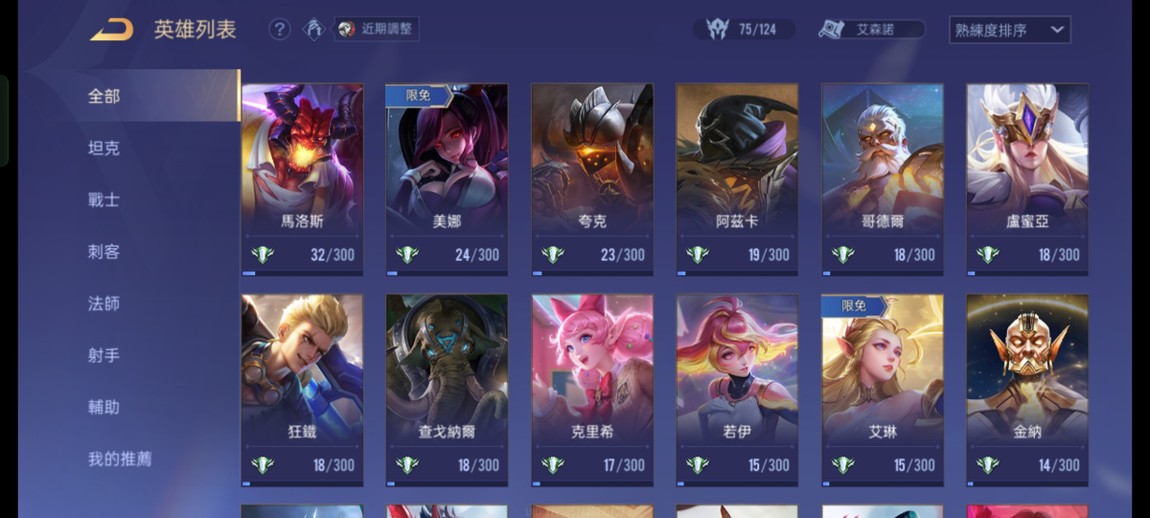Tap the mastery emblem on 金納 card
Screen dimensions: 1150x518
(987, 465)
